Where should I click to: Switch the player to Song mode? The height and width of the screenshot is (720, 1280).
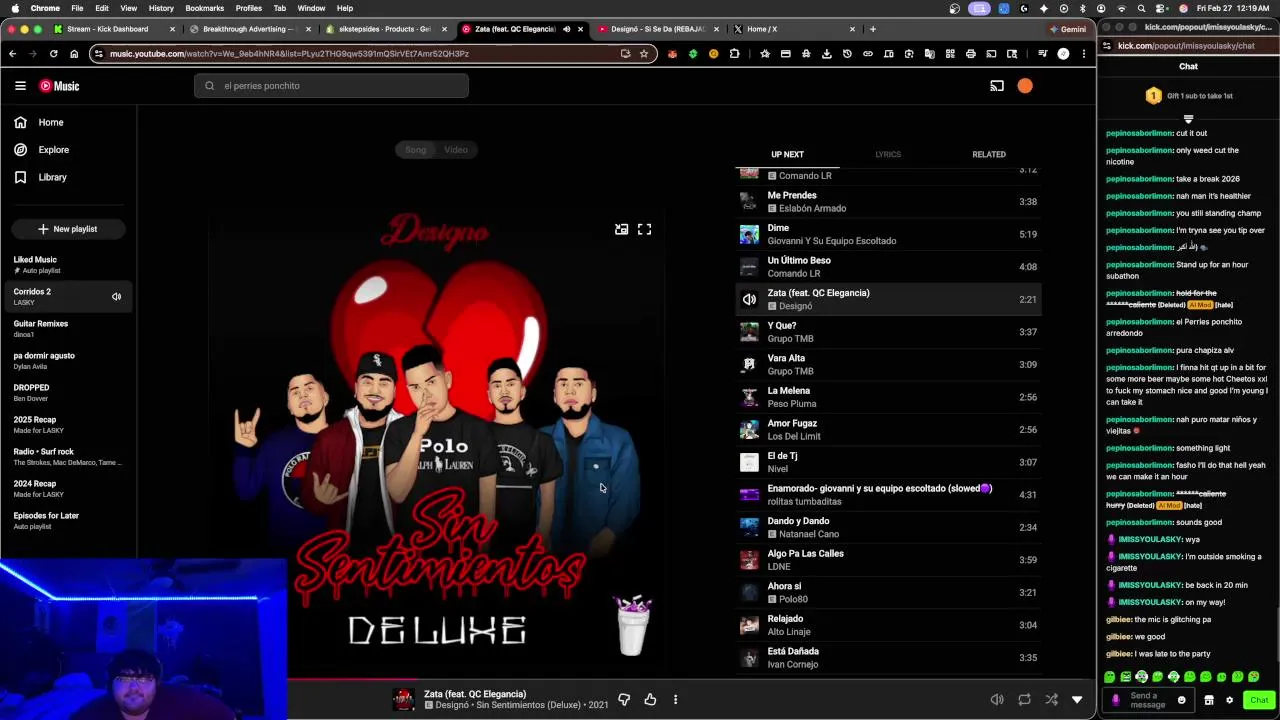pyautogui.click(x=415, y=150)
